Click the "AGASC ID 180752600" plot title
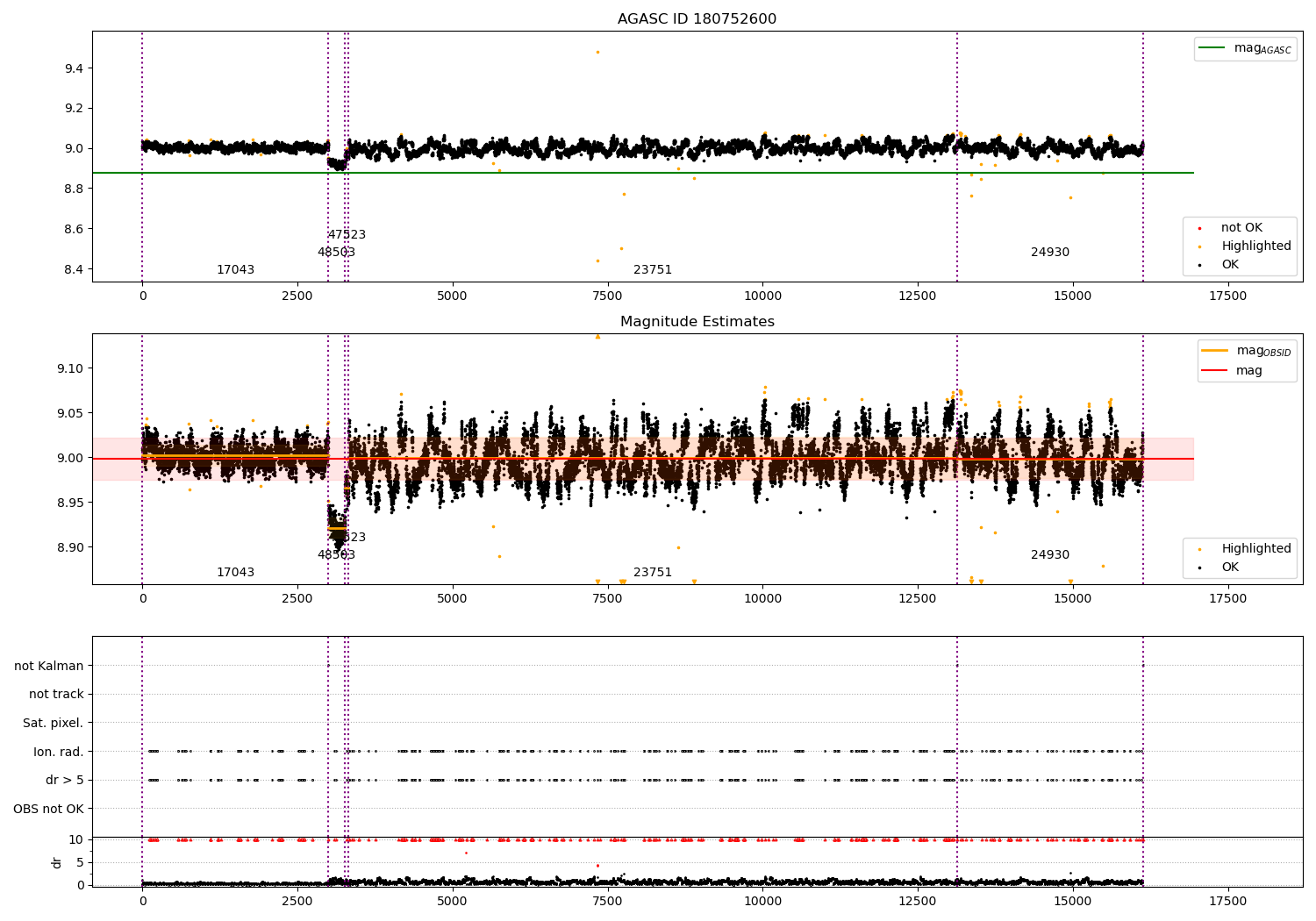This screenshot has height=921, width=1316. 697,19
